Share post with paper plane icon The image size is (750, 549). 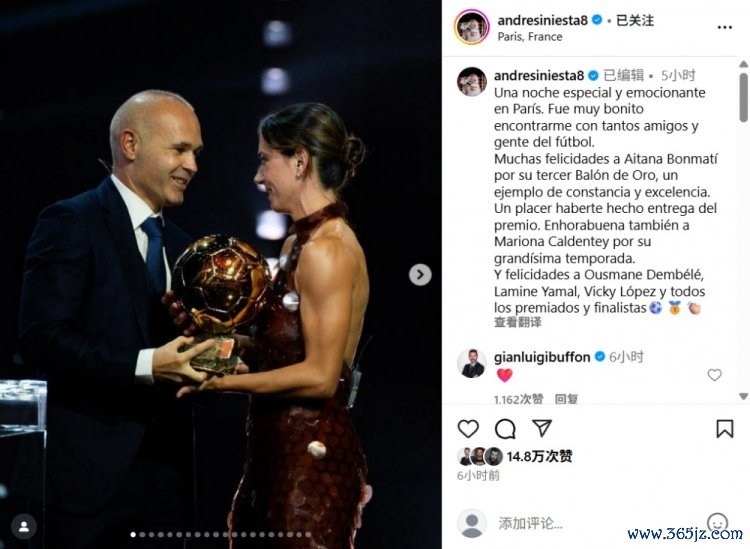(542, 428)
